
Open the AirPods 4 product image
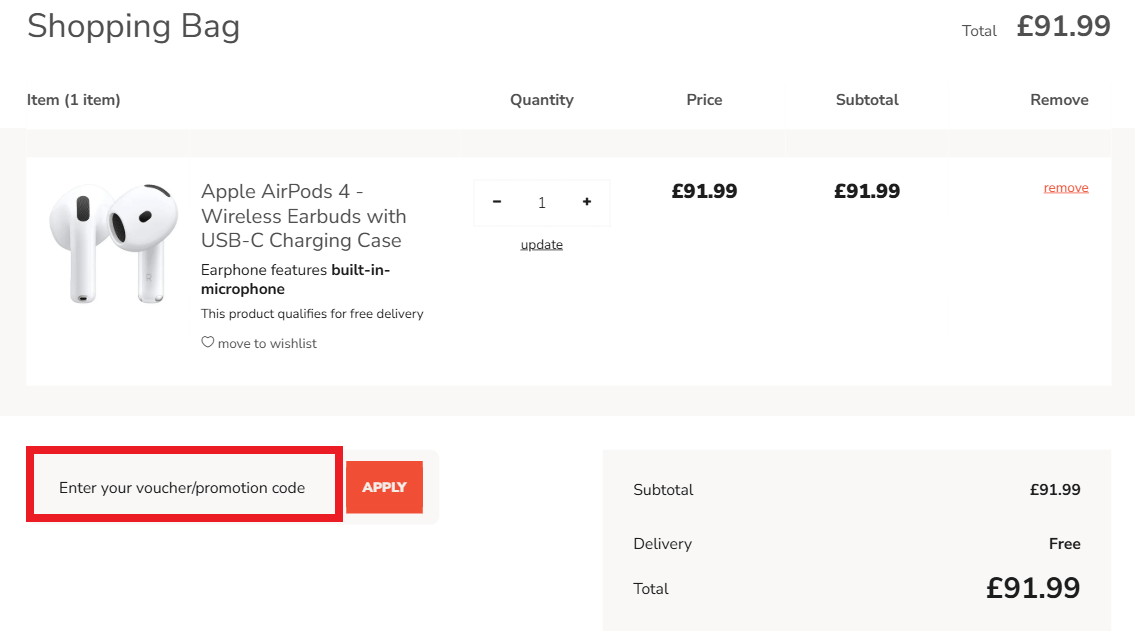pyautogui.click(x=113, y=243)
